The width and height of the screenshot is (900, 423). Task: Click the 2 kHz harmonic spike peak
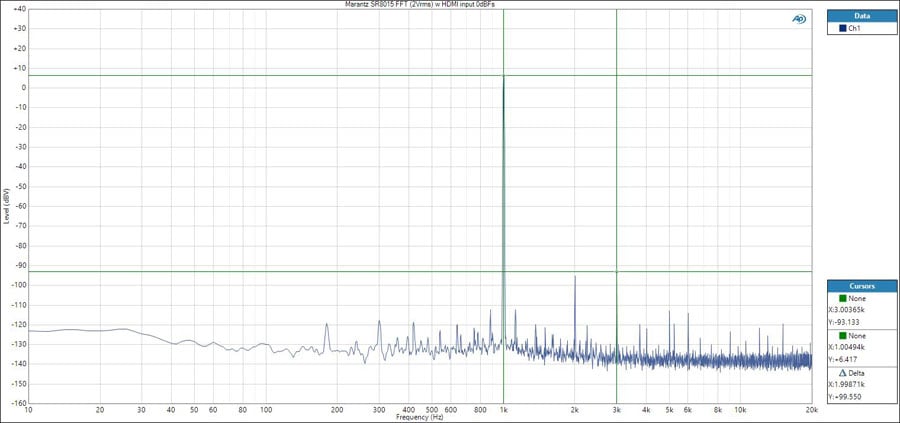tap(575, 277)
